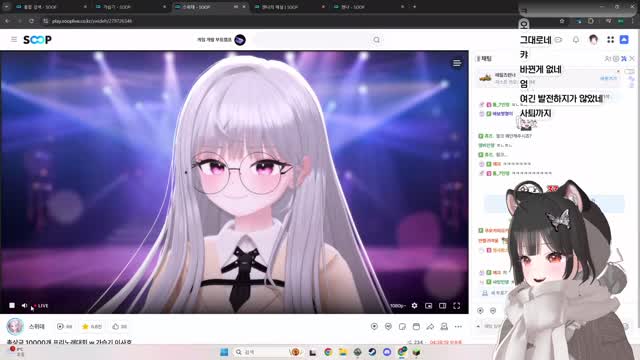Open the four-dot apps grid menu
Image resolution: width=640 pixels, height=360 pixels.
[x=611, y=40]
